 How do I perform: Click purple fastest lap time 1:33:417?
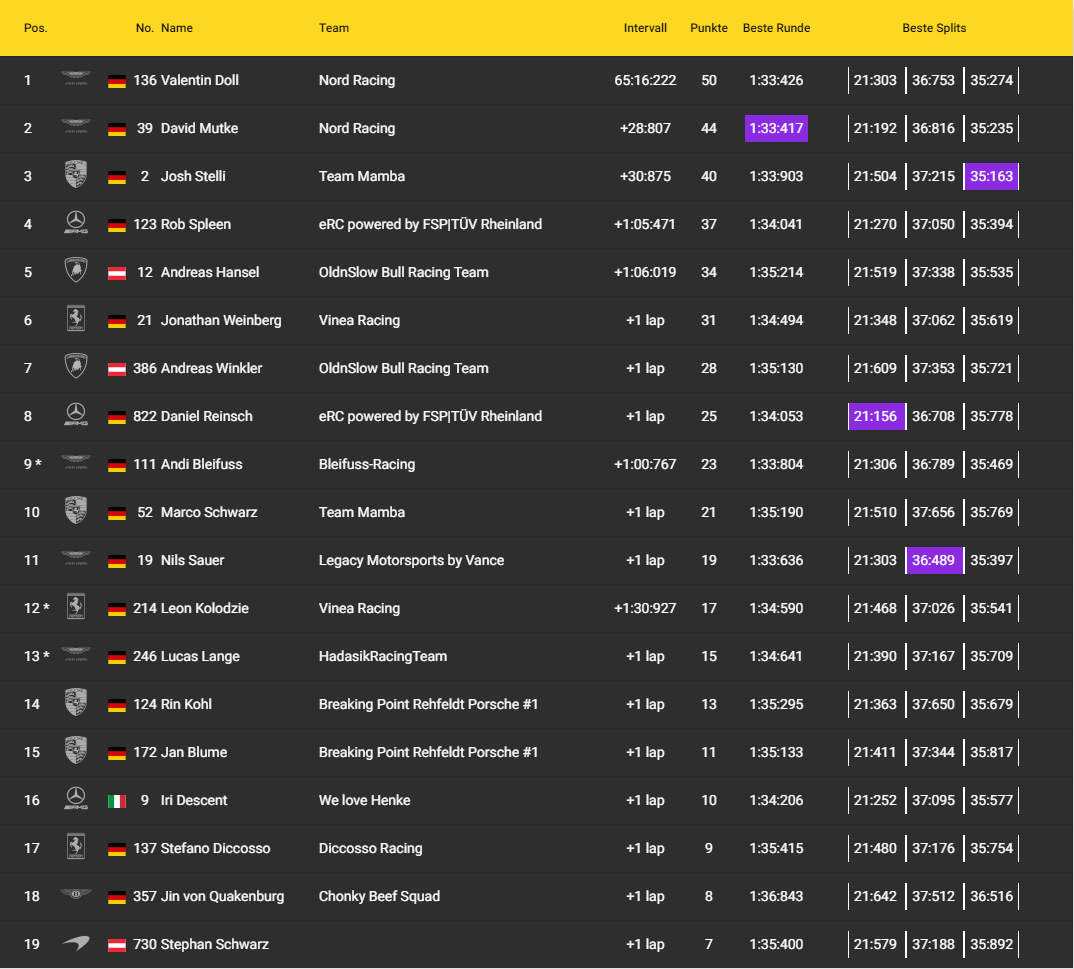click(775, 128)
